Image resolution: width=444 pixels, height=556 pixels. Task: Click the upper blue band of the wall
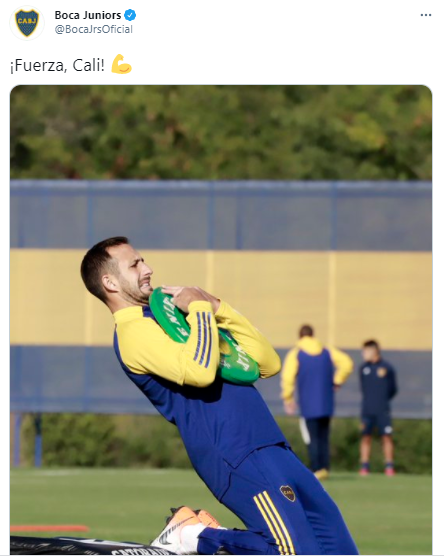coord(221,216)
